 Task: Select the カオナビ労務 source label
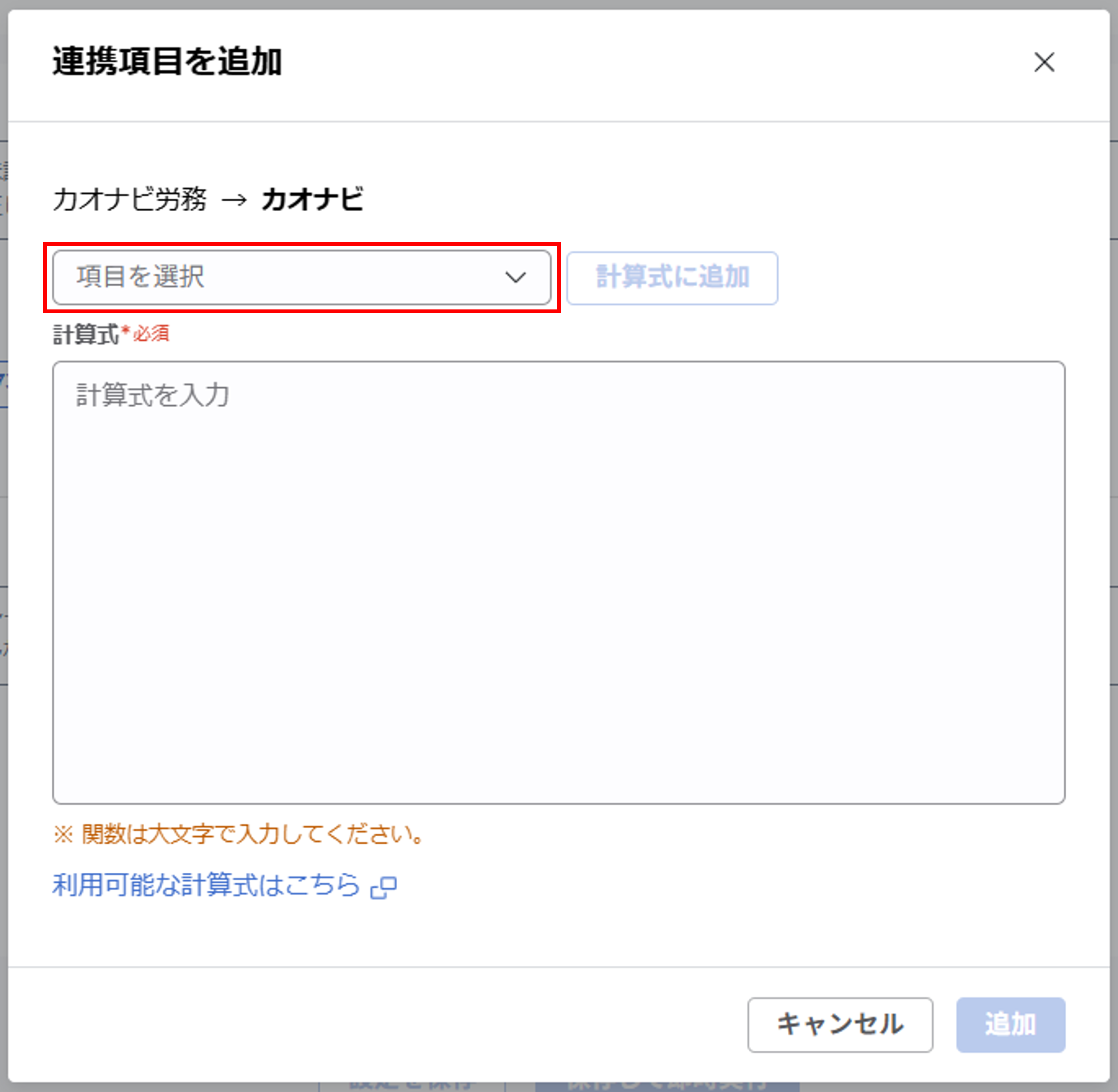pyautogui.click(x=130, y=201)
